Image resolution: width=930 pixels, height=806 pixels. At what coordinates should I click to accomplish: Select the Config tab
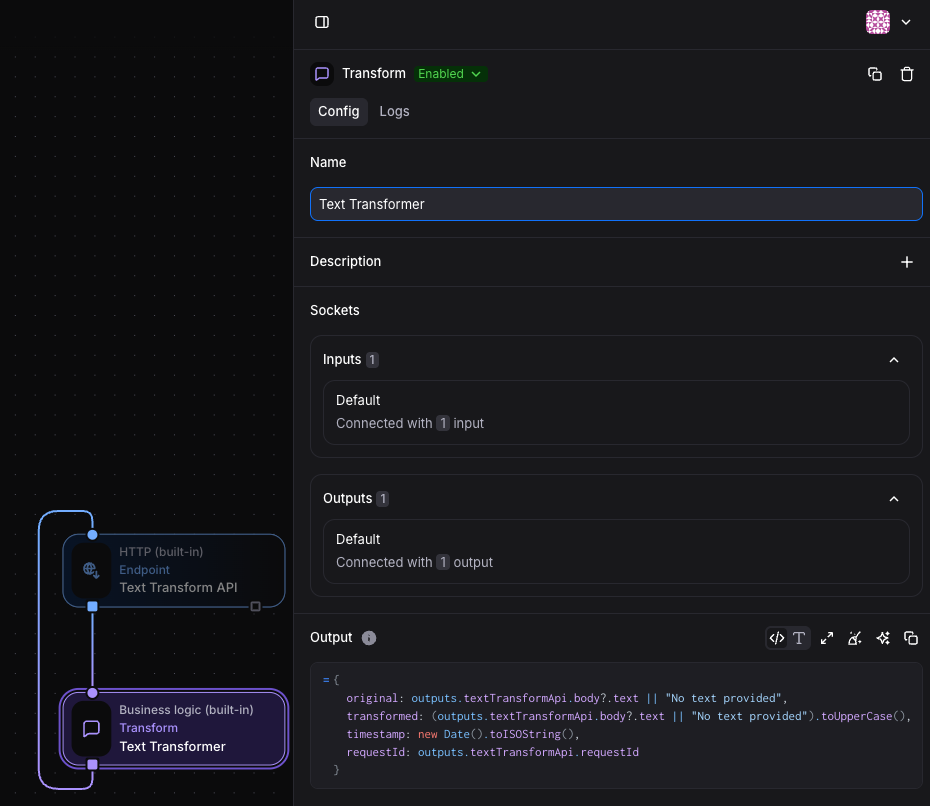pyautogui.click(x=338, y=111)
